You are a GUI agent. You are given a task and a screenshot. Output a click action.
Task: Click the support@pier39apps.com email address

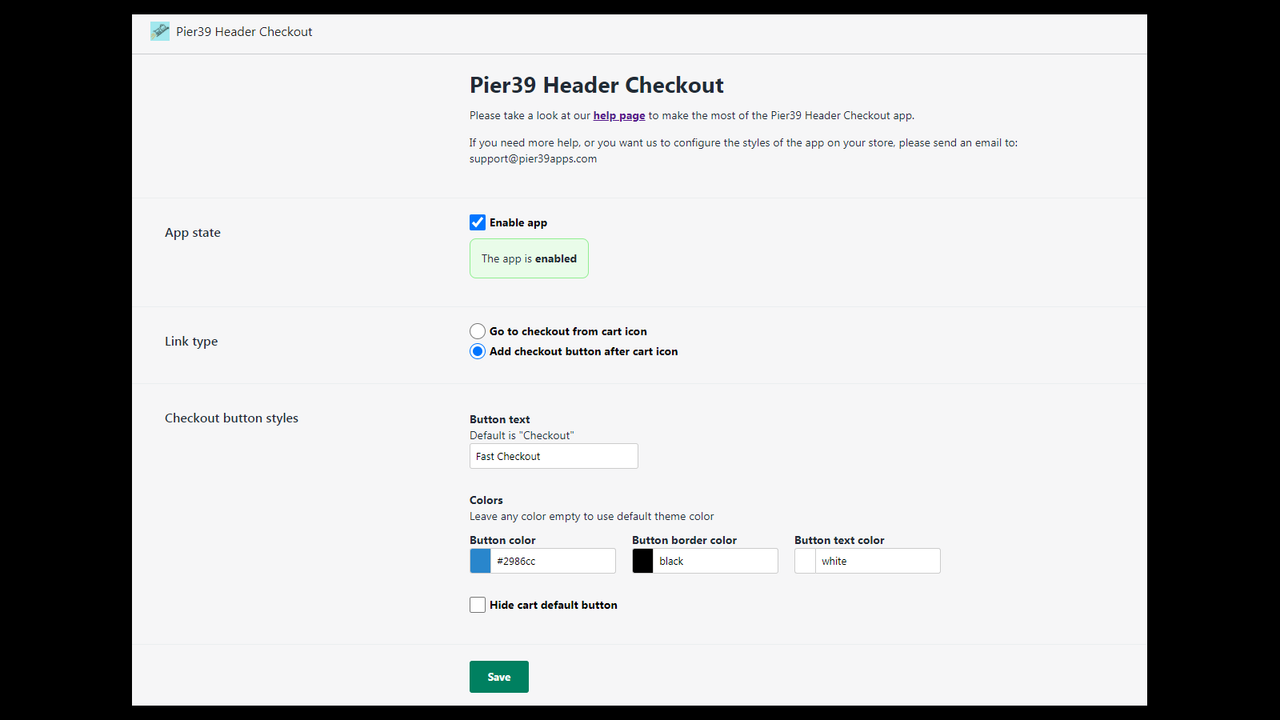coord(533,158)
